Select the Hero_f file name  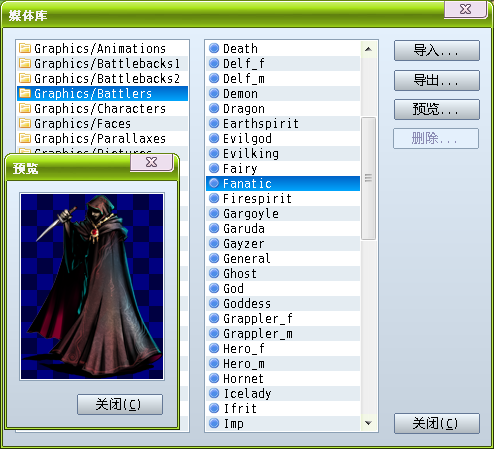tap(244, 349)
